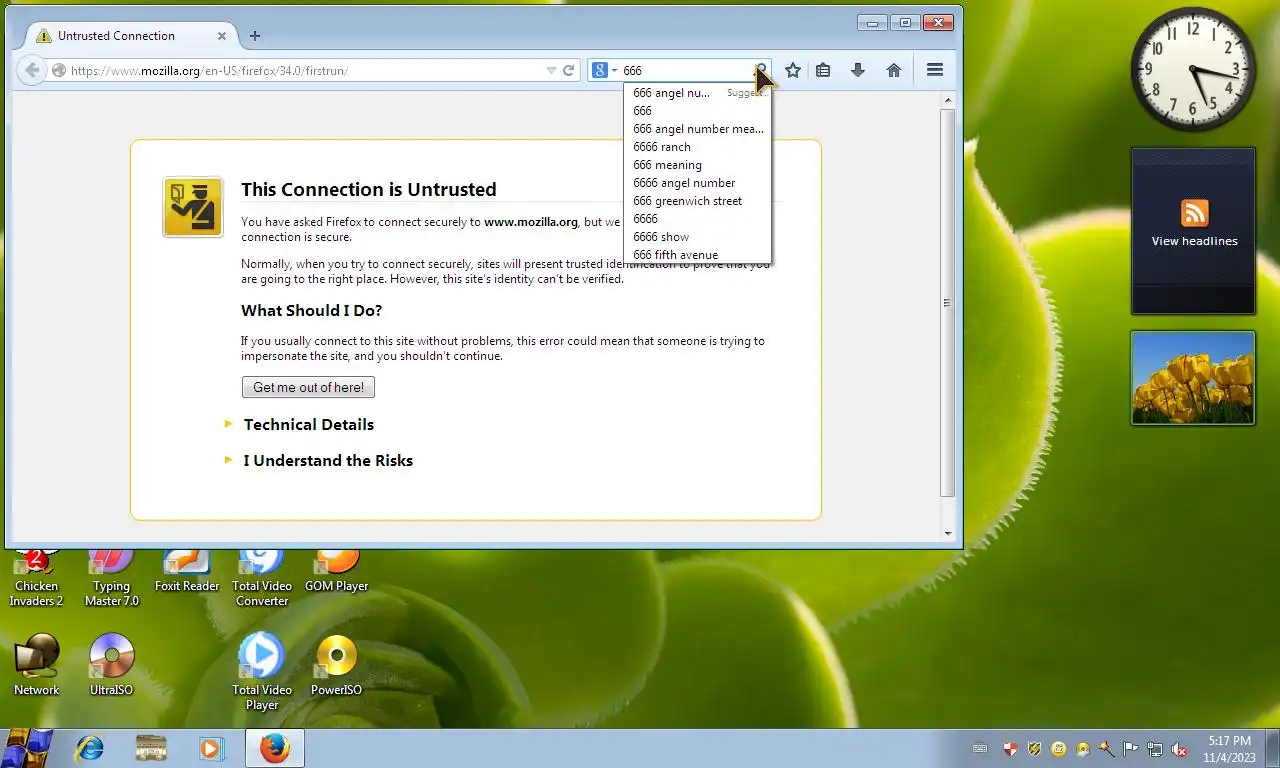This screenshot has height=768, width=1280.
Task: Reload the current page
Action: click(x=569, y=70)
